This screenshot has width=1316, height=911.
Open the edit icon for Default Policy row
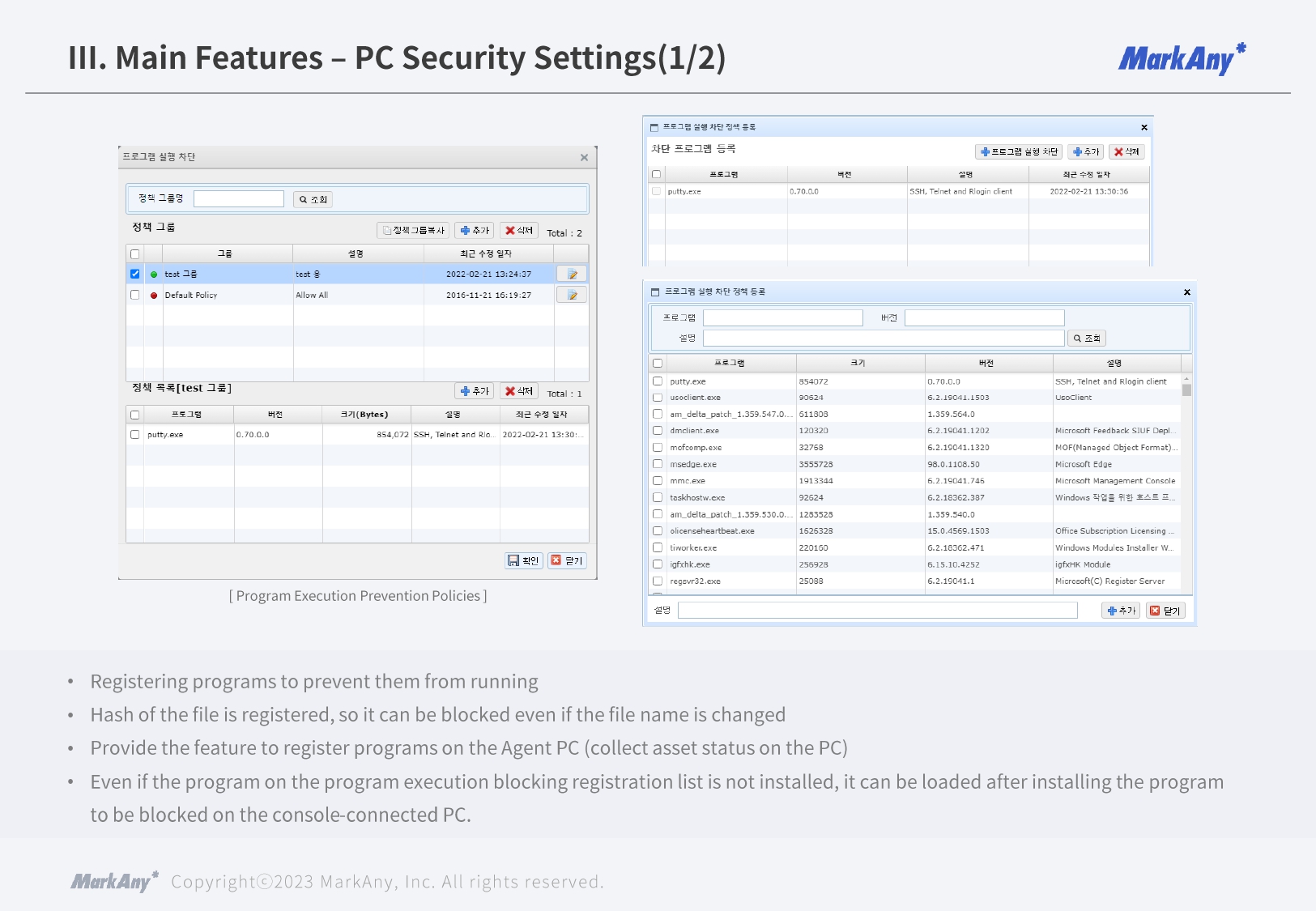click(x=572, y=296)
